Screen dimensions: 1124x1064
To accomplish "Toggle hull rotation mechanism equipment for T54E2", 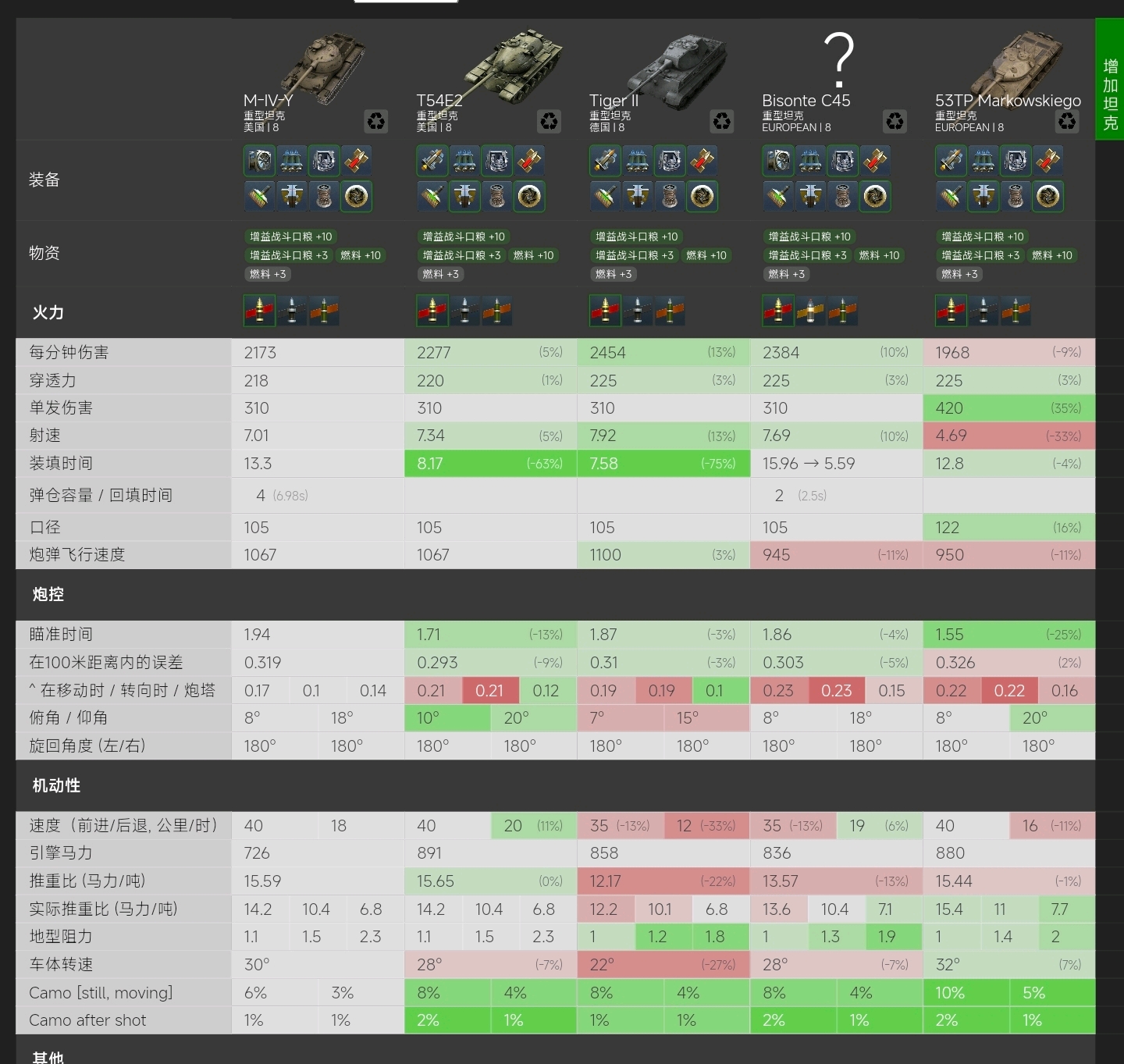I will coord(464,196).
